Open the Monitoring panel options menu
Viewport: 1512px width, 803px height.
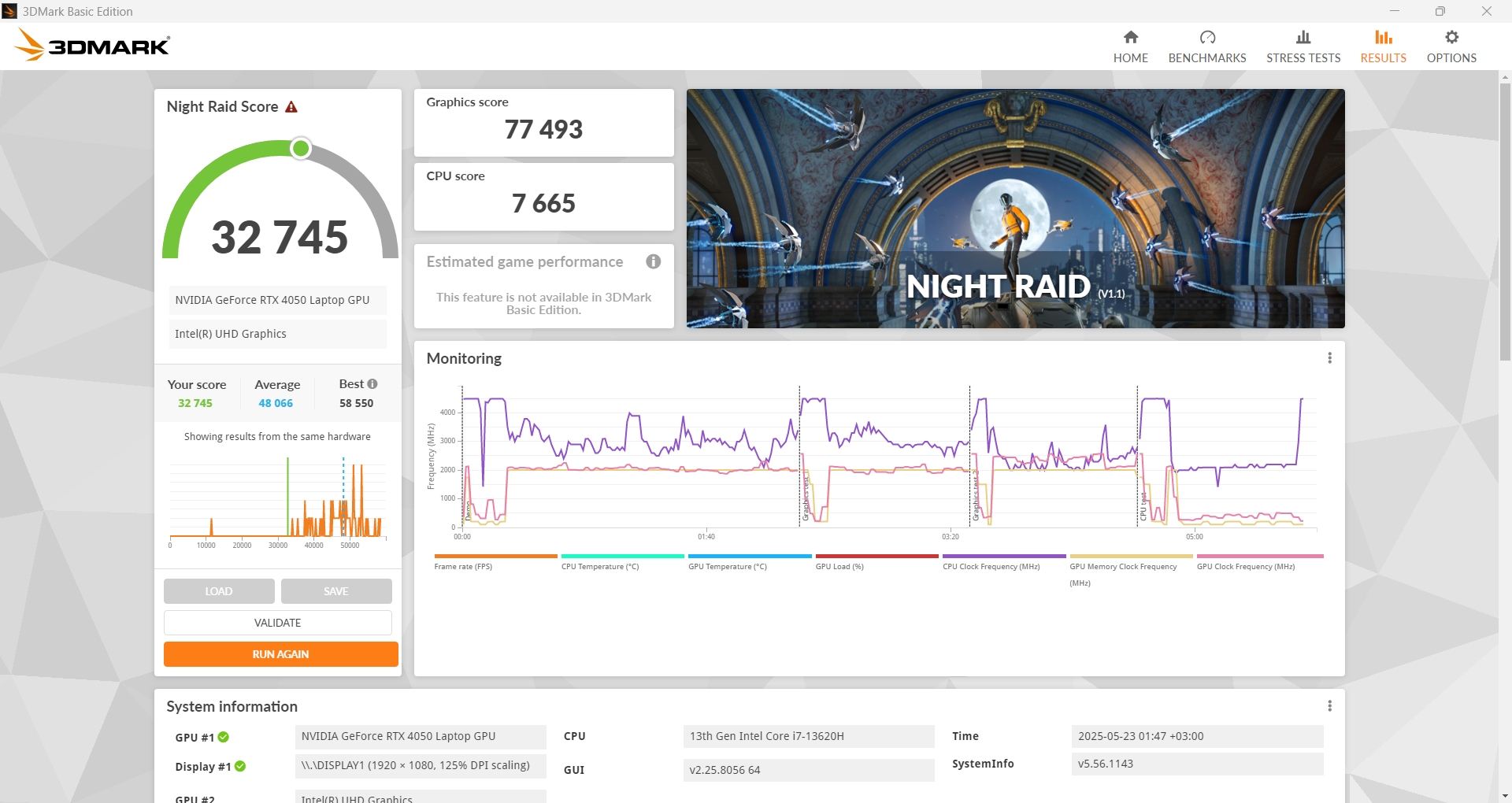[x=1330, y=358]
